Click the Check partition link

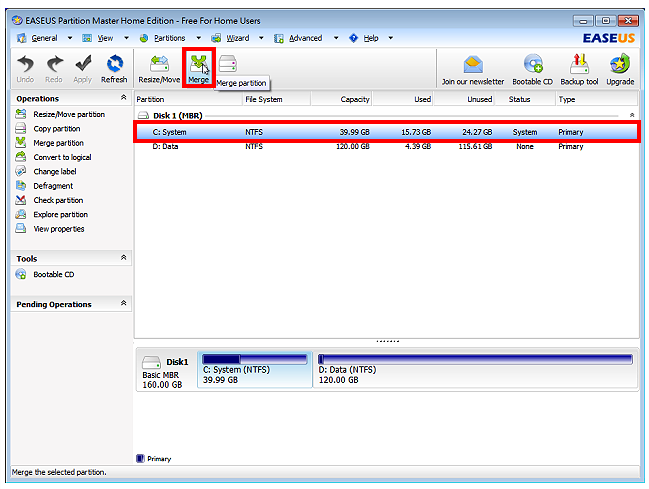pyautogui.click(x=58, y=200)
